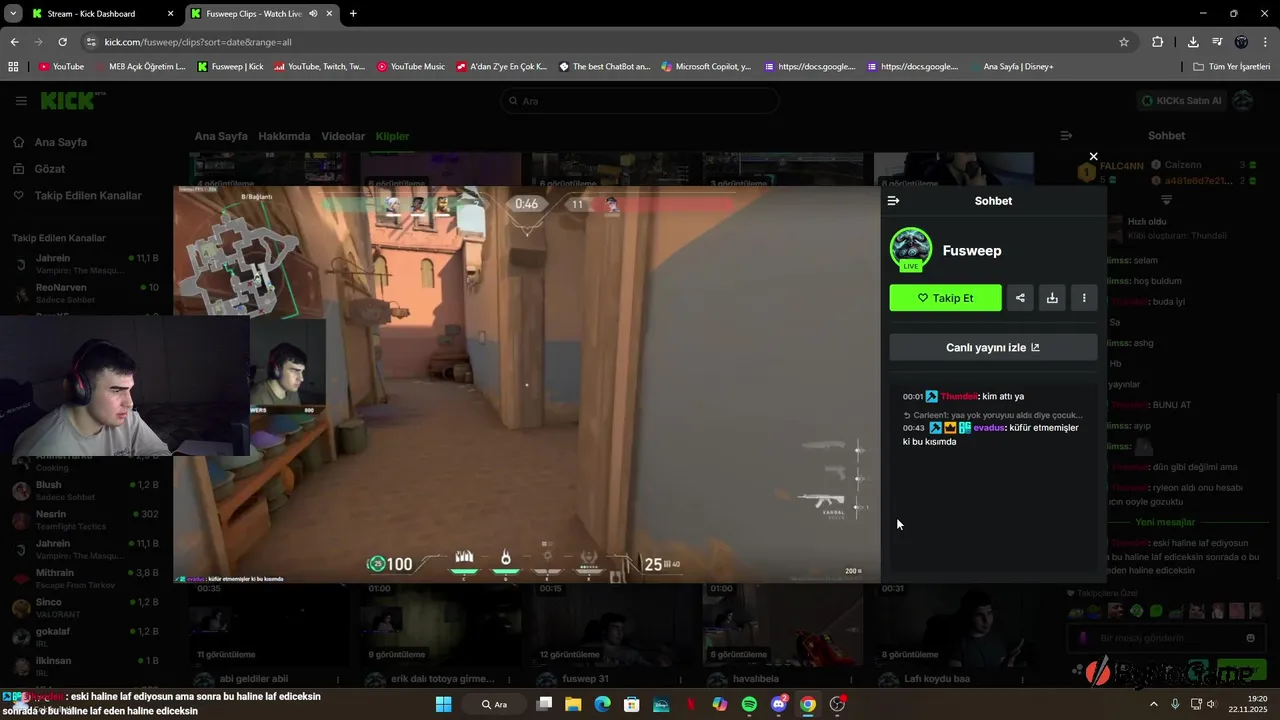Image resolution: width=1280 pixels, height=720 pixels.
Task: Open the Mithrain channel in the sidebar
Action: 85,579
